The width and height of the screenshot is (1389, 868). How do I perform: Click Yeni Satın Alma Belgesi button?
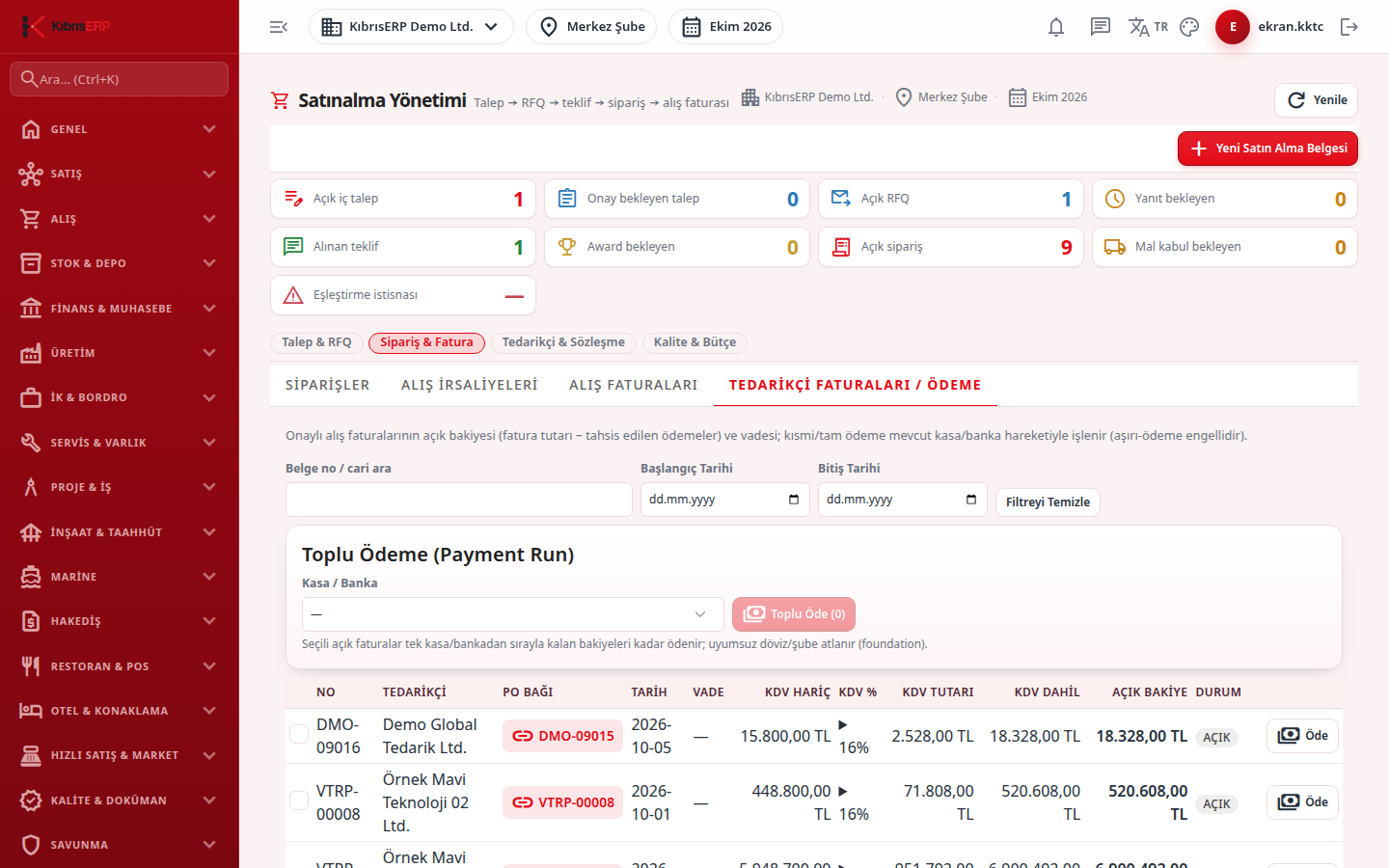1267,149
